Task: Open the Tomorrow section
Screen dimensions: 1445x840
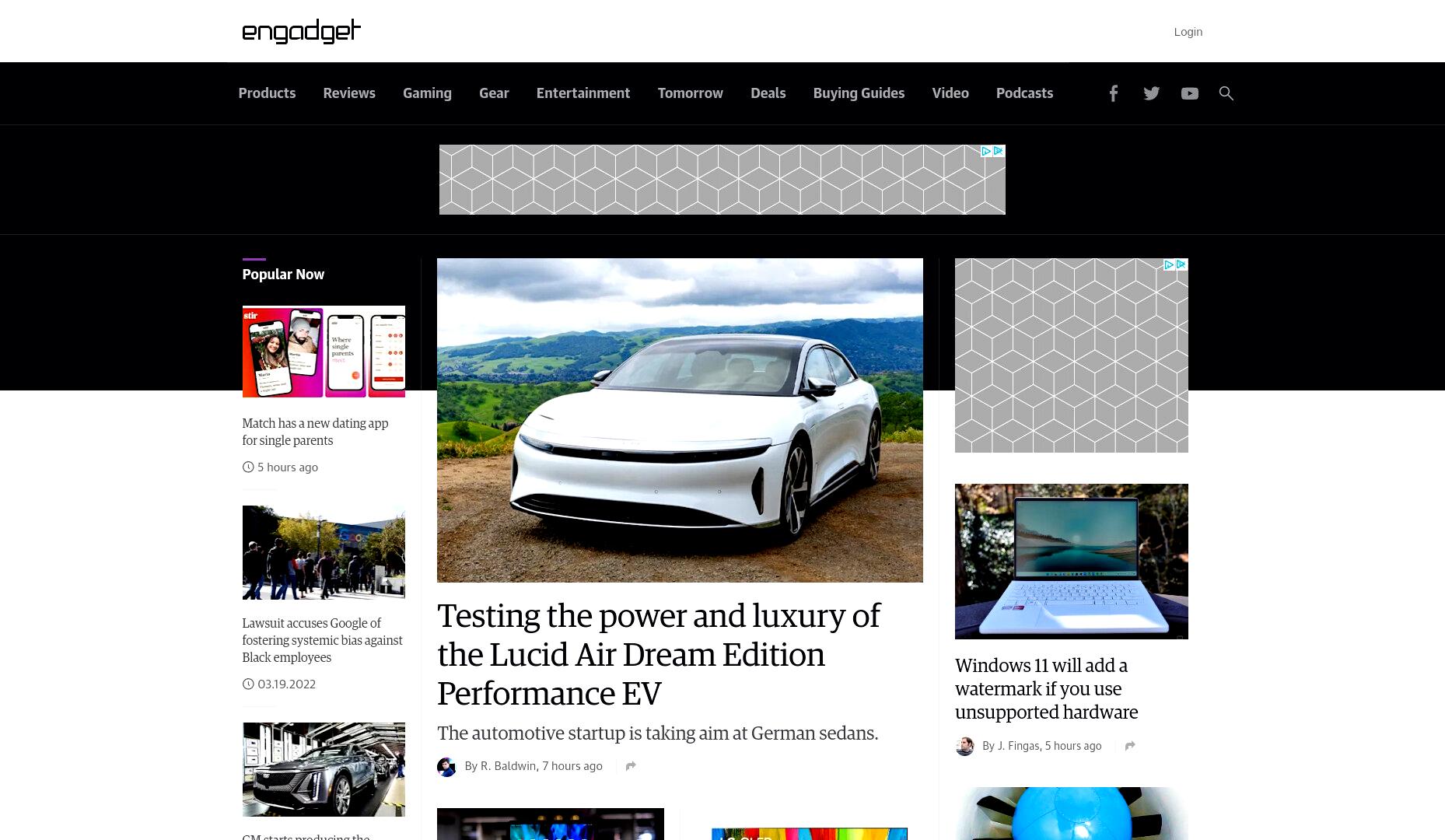Action: (x=691, y=93)
